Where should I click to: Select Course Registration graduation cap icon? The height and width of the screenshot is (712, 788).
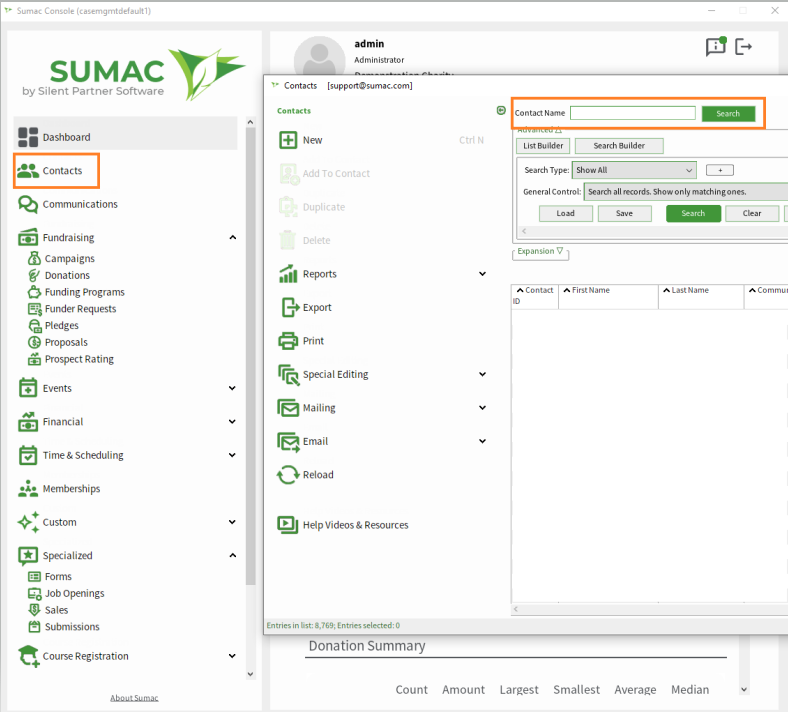click(x=29, y=656)
